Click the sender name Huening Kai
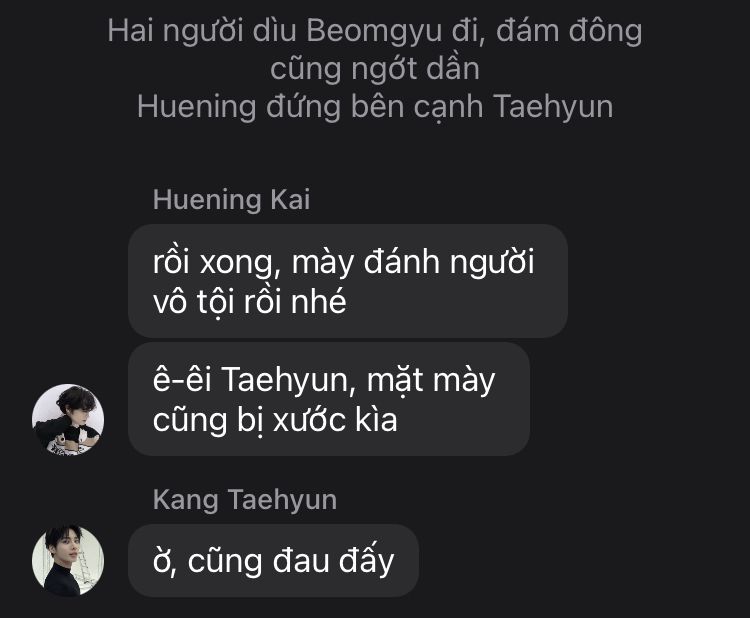 click(x=232, y=199)
